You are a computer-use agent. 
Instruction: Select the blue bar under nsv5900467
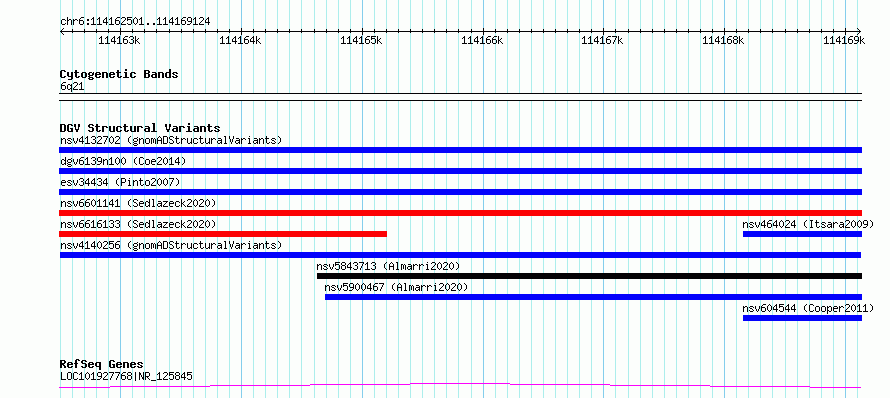[594, 297]
